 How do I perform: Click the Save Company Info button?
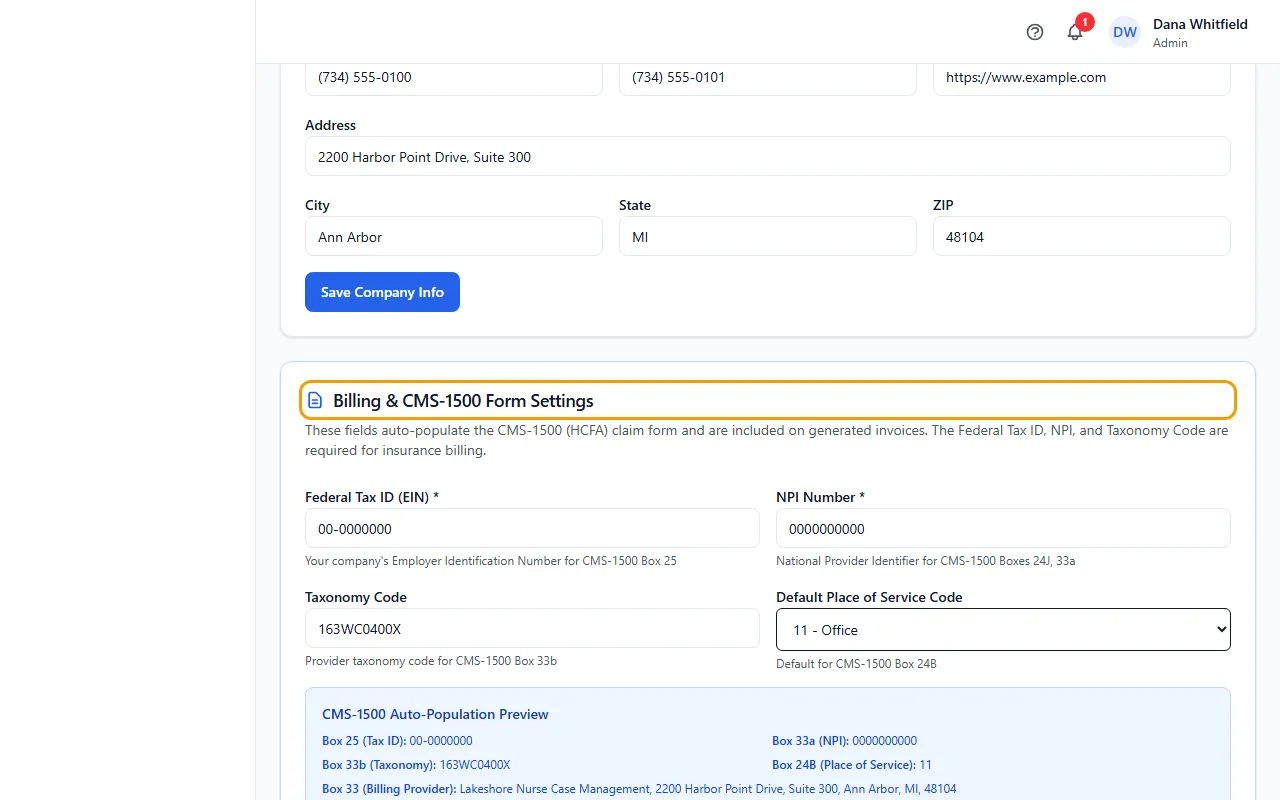[x=382, y=292]
